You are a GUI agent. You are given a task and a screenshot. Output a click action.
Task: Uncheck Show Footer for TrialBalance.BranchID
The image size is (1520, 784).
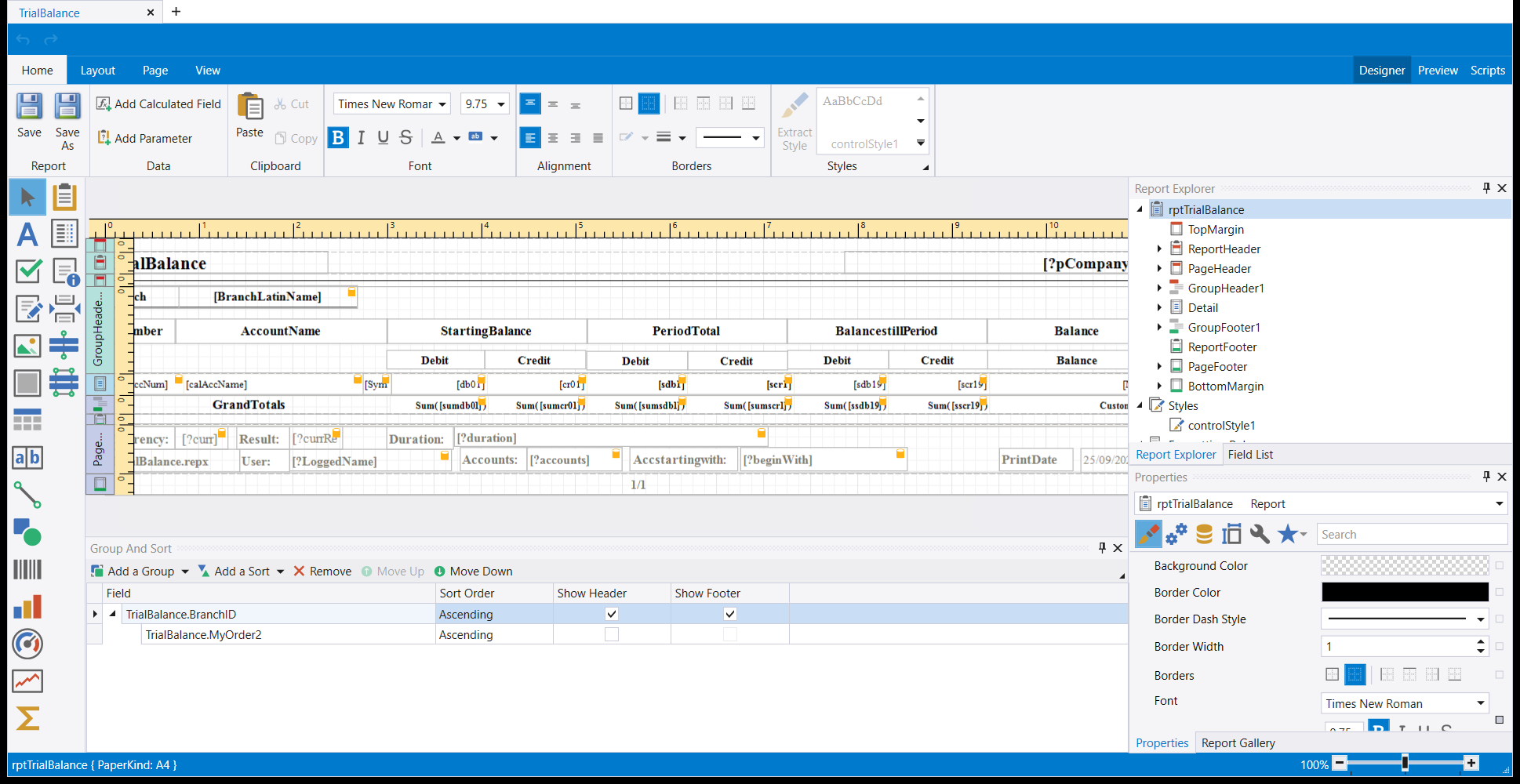(x=730, y=614)
